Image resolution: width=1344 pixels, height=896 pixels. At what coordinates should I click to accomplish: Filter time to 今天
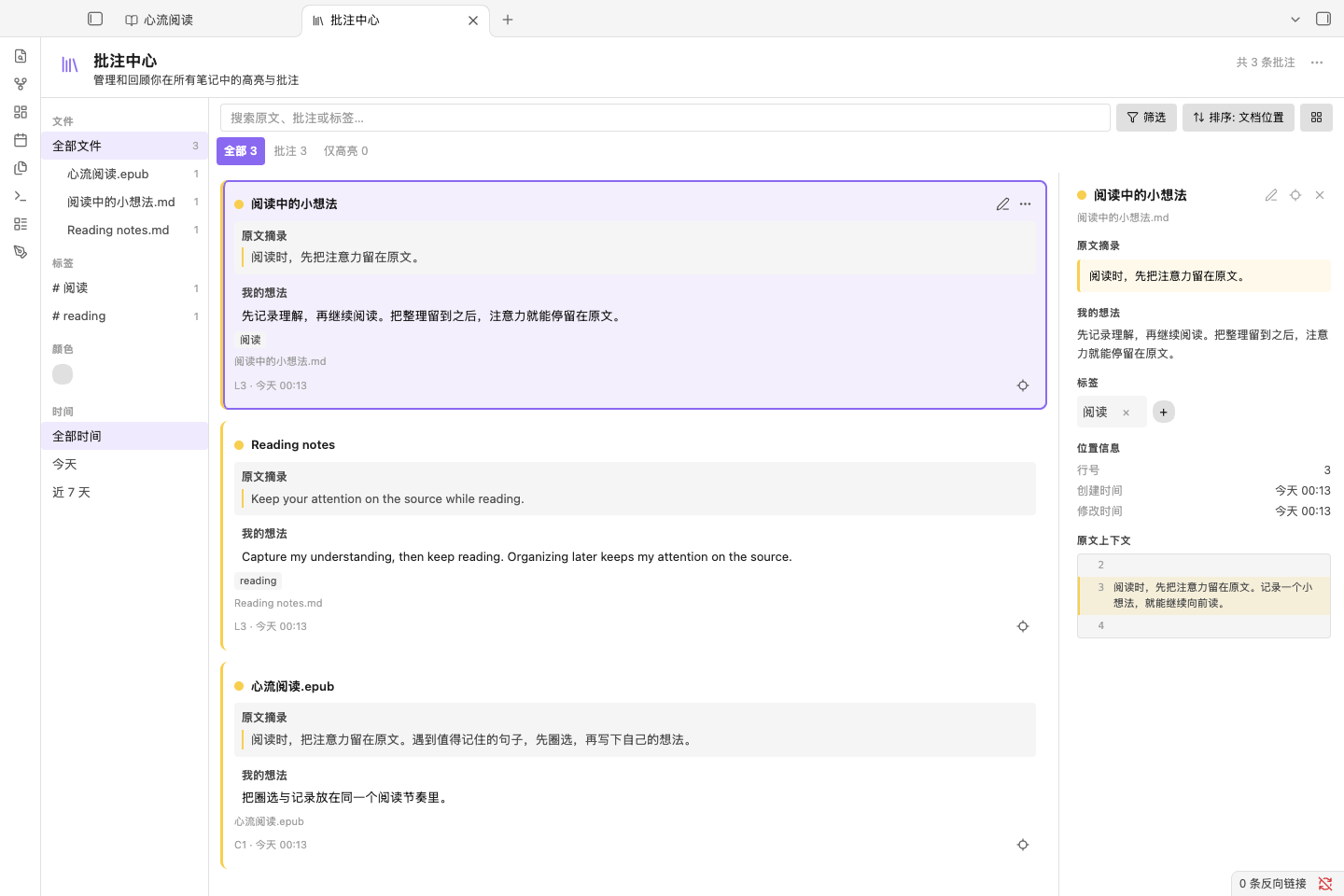click(x=125, y=465)
